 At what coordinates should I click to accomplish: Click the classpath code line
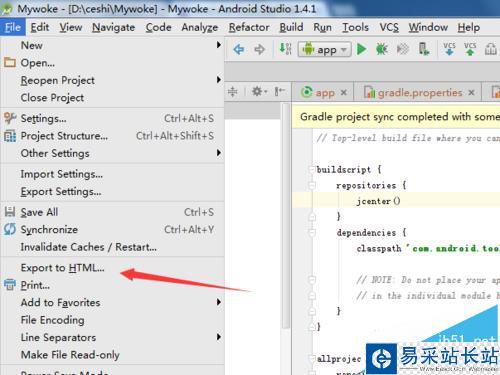(428, 248)
